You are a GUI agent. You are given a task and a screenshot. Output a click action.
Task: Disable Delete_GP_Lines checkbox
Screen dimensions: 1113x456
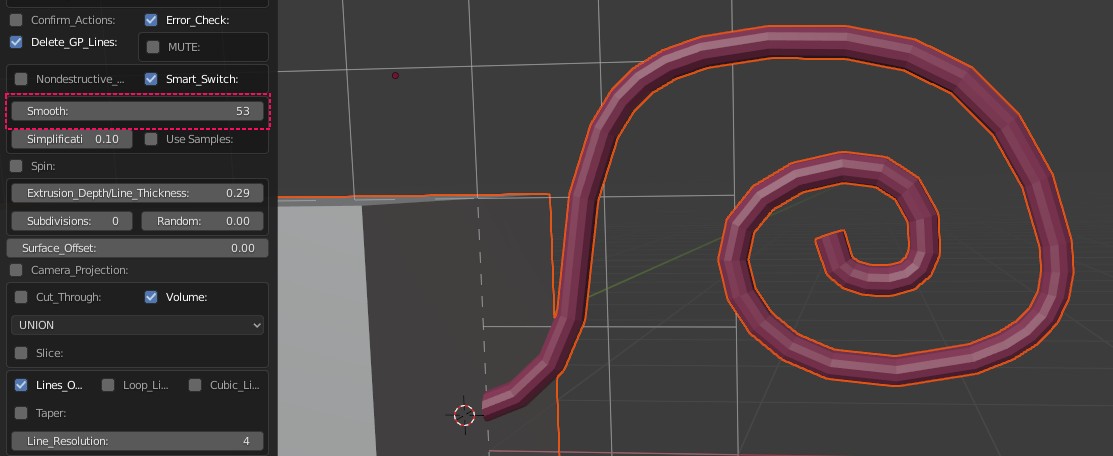pyautogui.click(x=16, y=42)
